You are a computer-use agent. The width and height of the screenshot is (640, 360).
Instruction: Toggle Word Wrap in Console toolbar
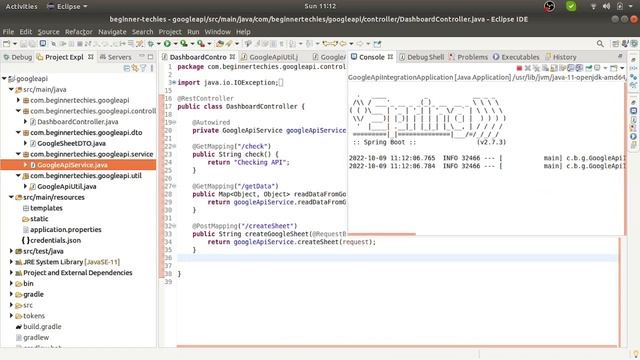click(x=562, y=68)
